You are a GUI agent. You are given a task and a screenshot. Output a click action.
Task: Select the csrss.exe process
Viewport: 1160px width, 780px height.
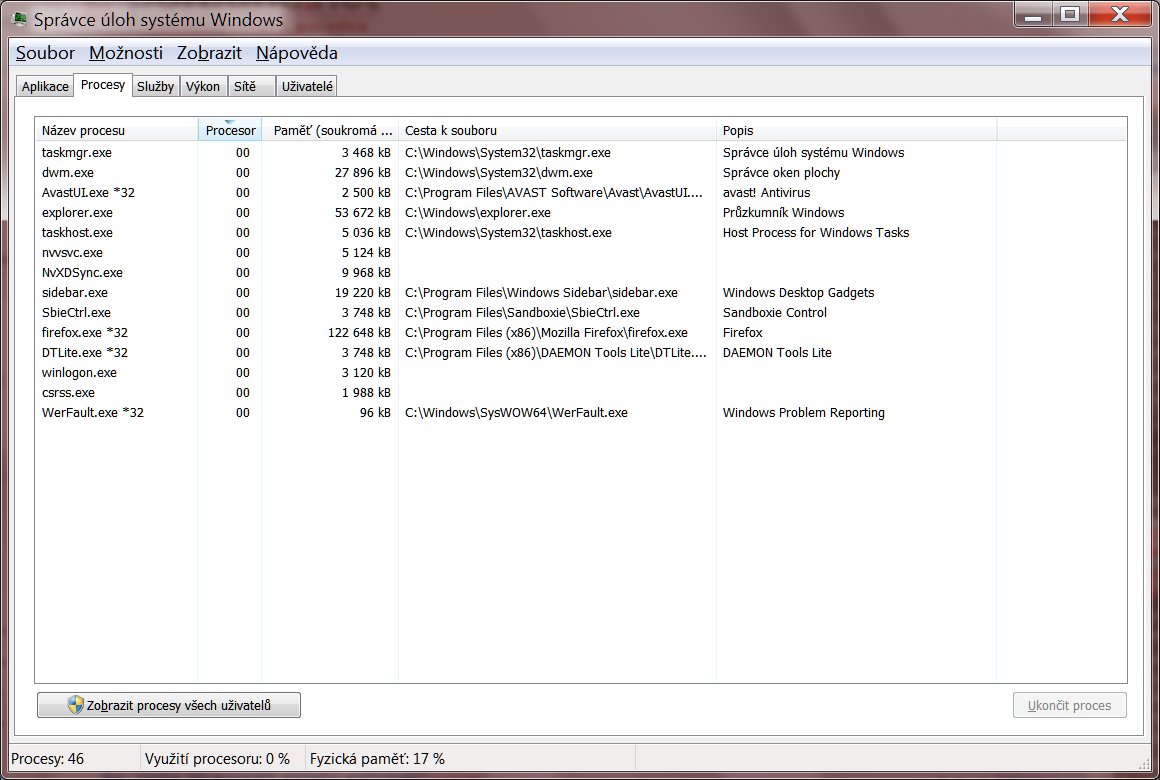581,392
